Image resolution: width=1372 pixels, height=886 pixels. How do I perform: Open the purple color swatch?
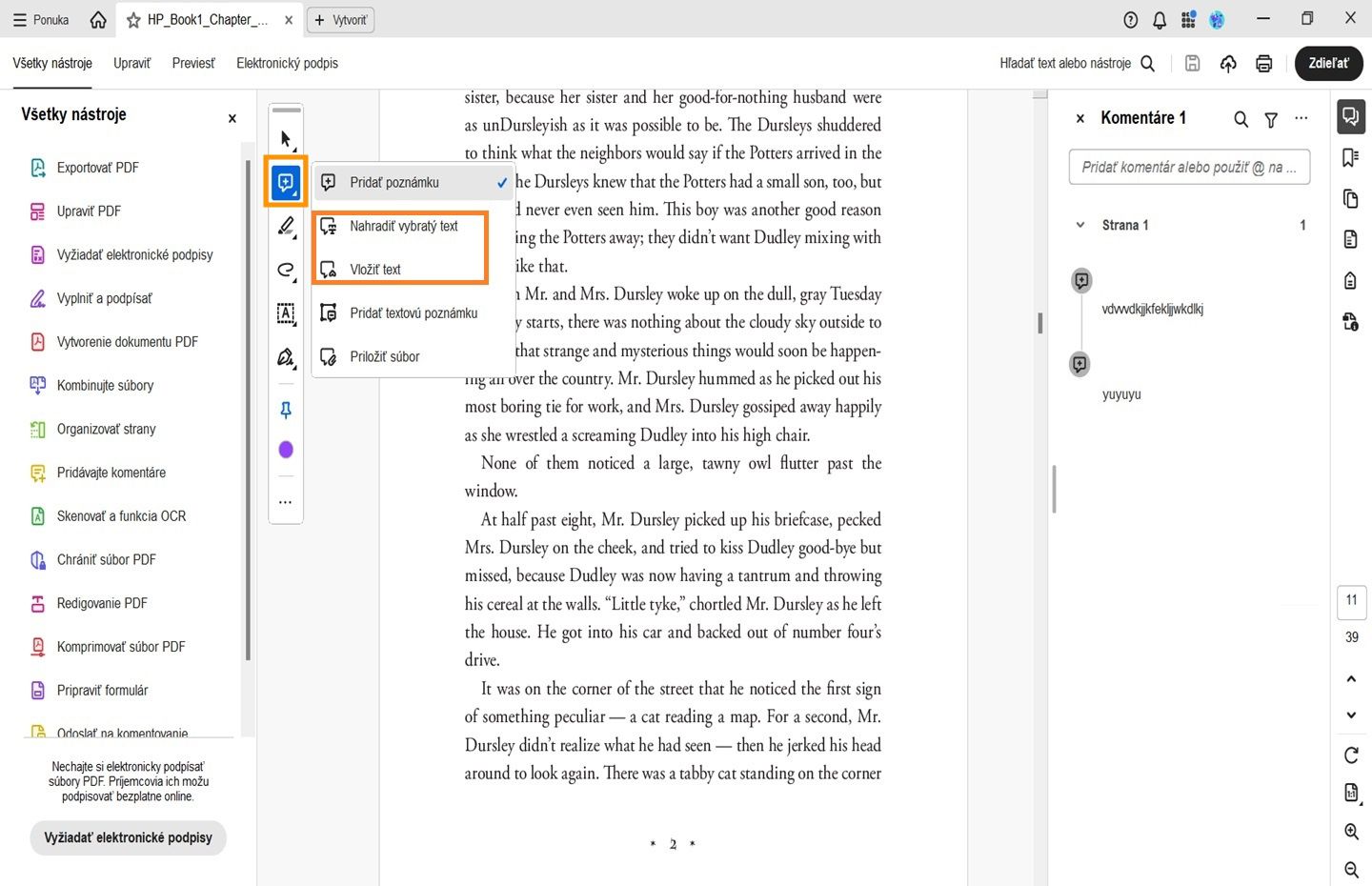click(x=286, y=450)
